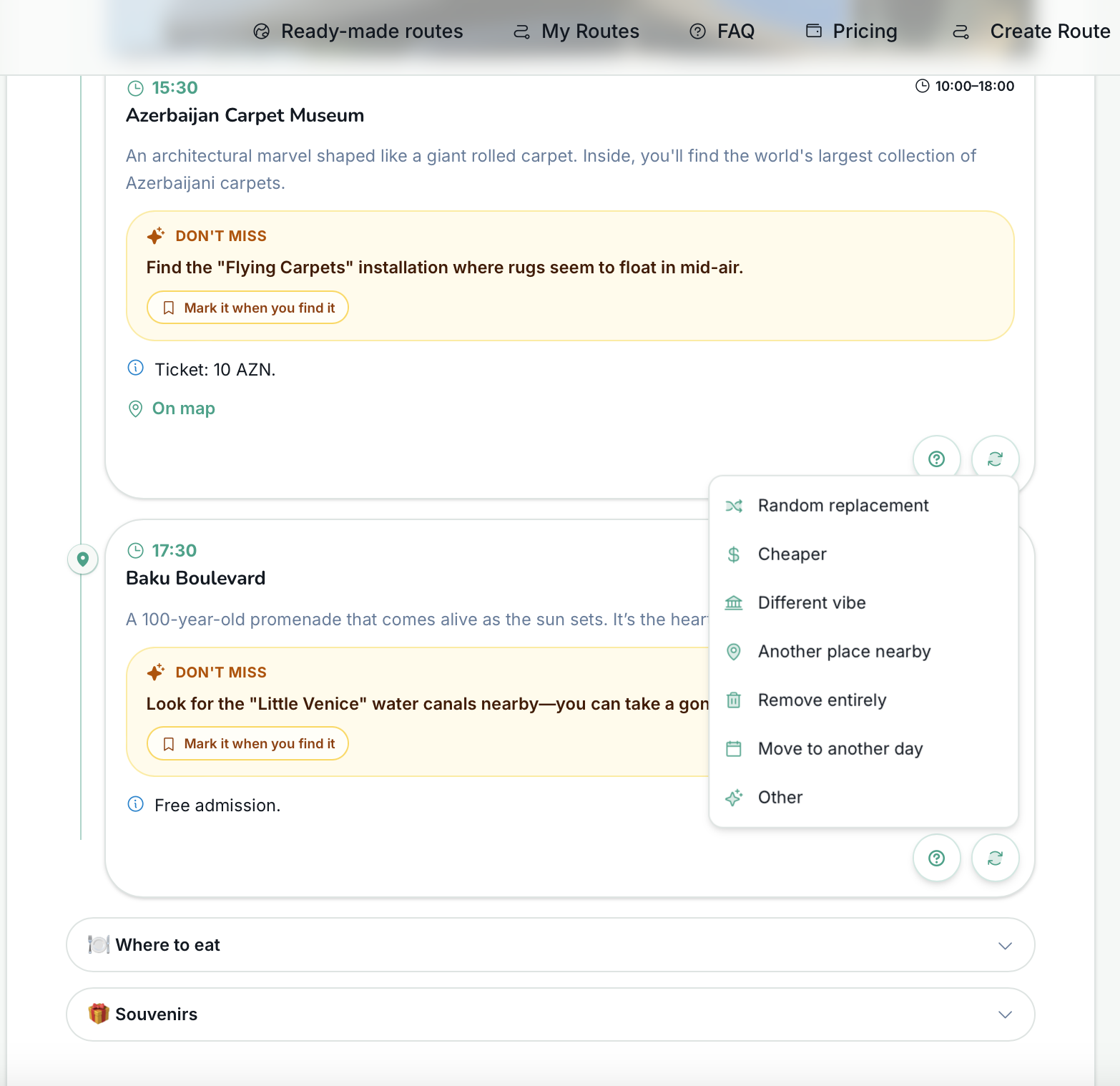Viewport: 1120px width, 1086px height.
Task: Click the pin icon beside Another place nearby
Action: 734,652
